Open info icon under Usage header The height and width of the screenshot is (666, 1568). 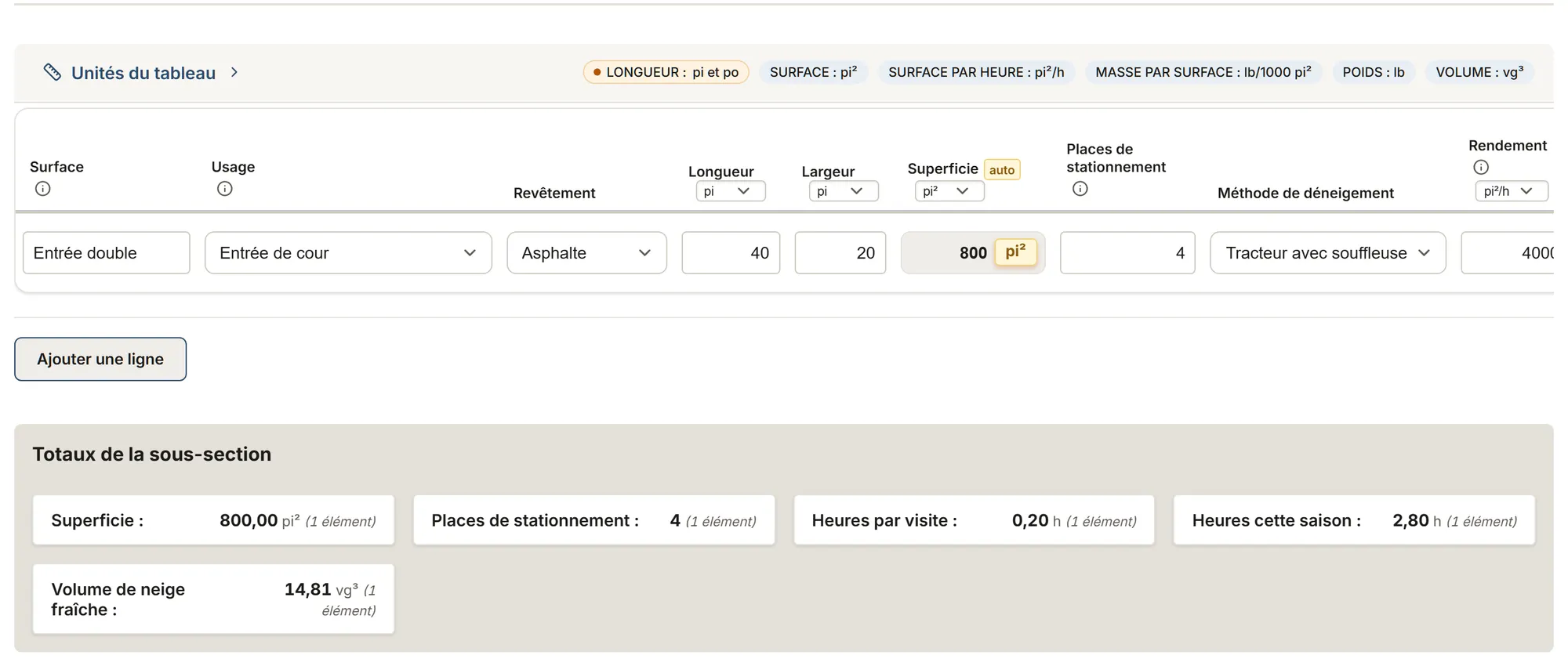coord(225,189)
